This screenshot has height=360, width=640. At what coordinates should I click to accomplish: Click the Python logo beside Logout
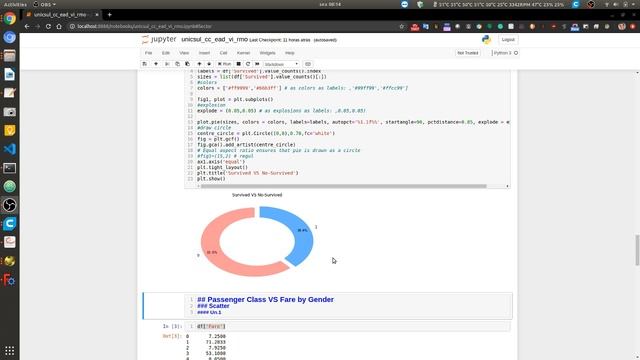point(486,40)
